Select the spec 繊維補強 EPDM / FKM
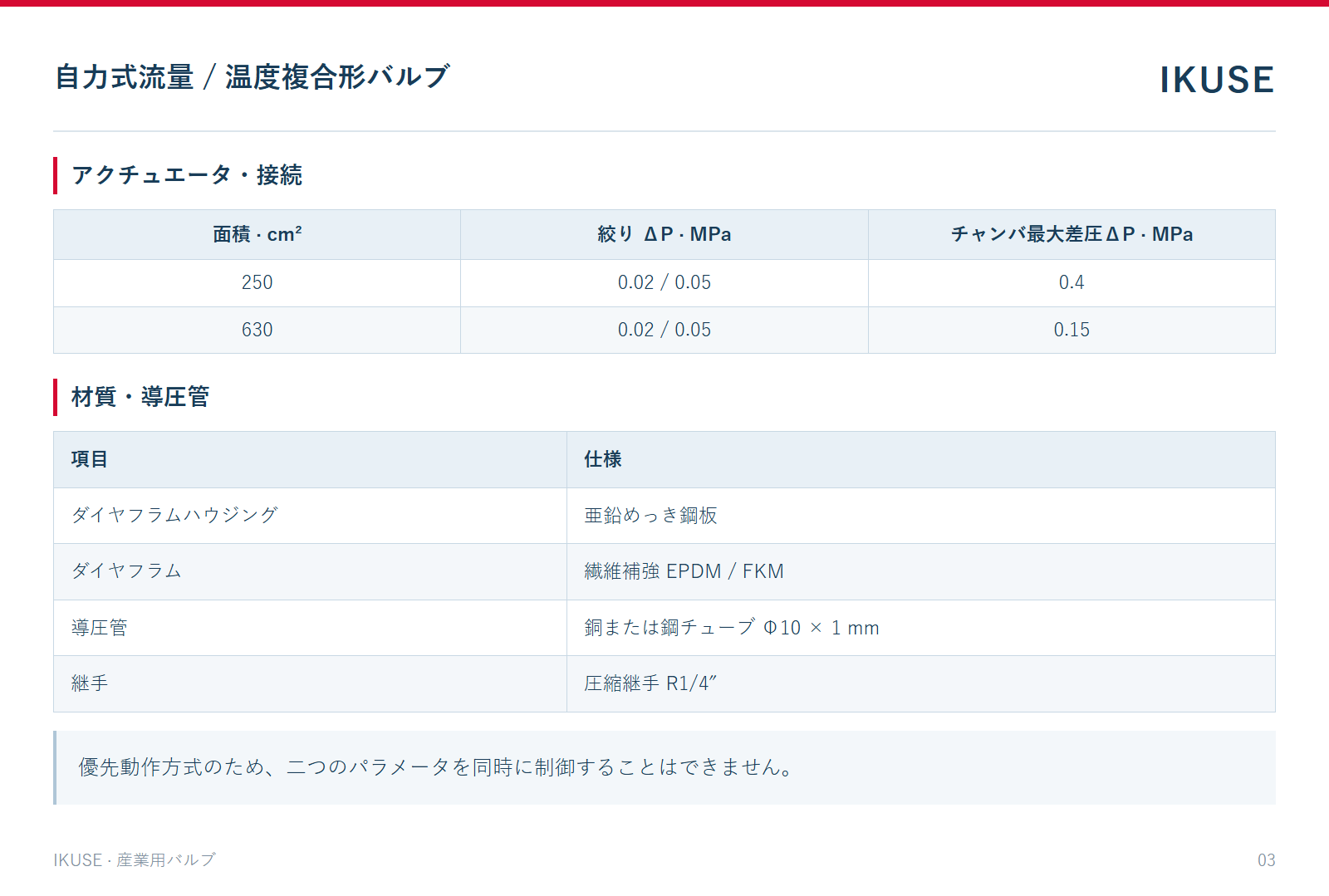 684,571
